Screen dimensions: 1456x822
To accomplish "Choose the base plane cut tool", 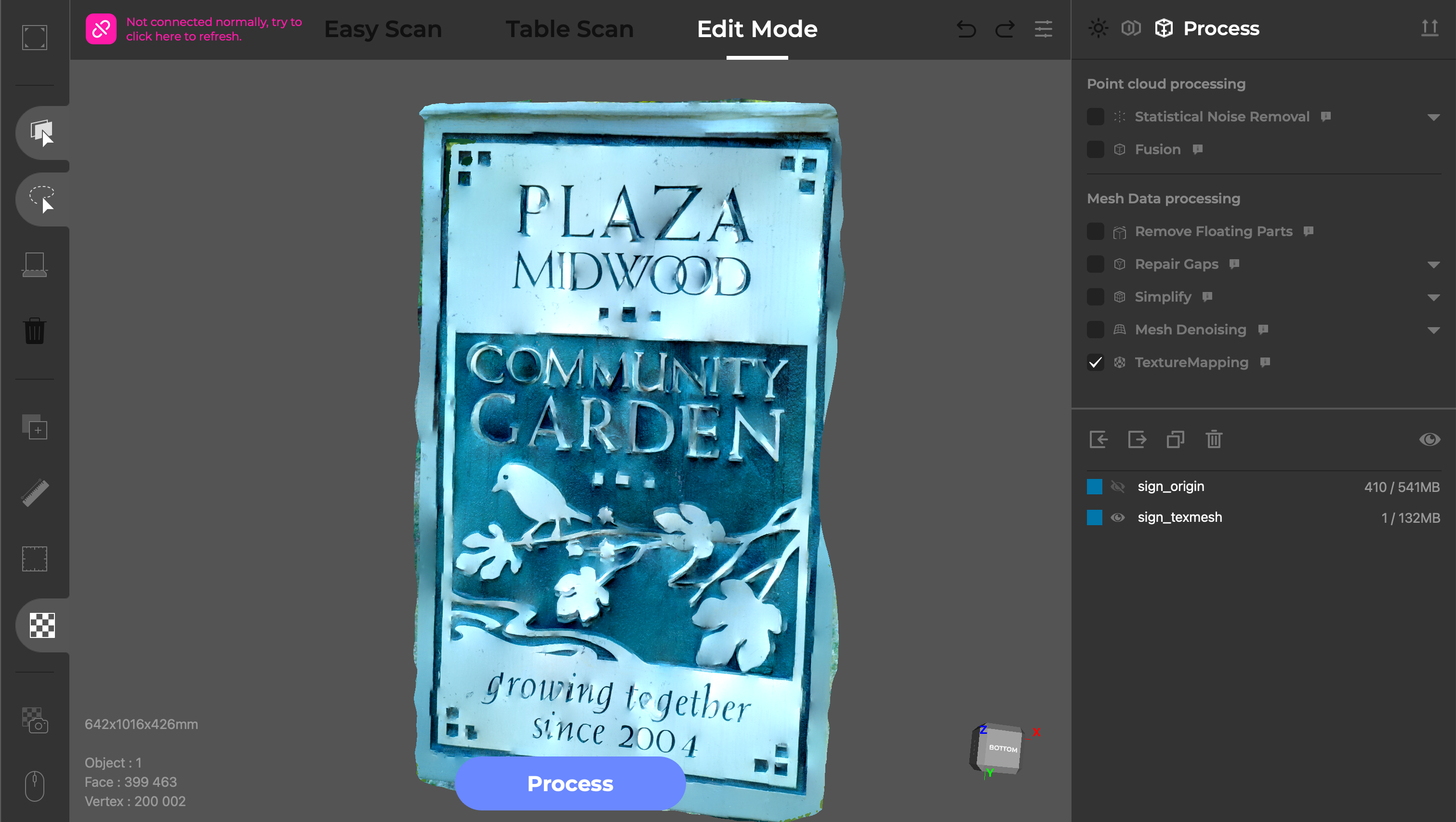I will (x=35, y=265).
